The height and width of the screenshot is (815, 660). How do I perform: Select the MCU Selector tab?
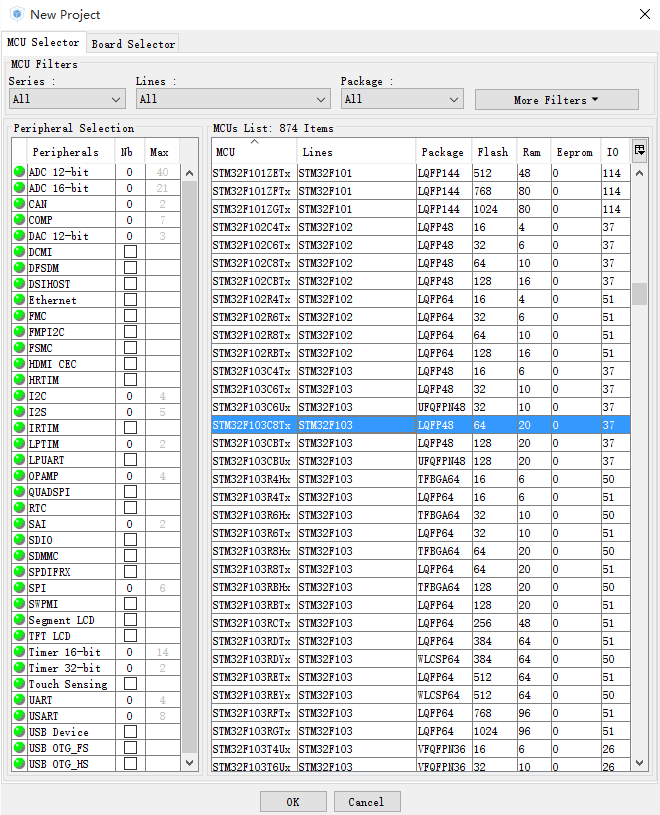[x=43, y=42]
